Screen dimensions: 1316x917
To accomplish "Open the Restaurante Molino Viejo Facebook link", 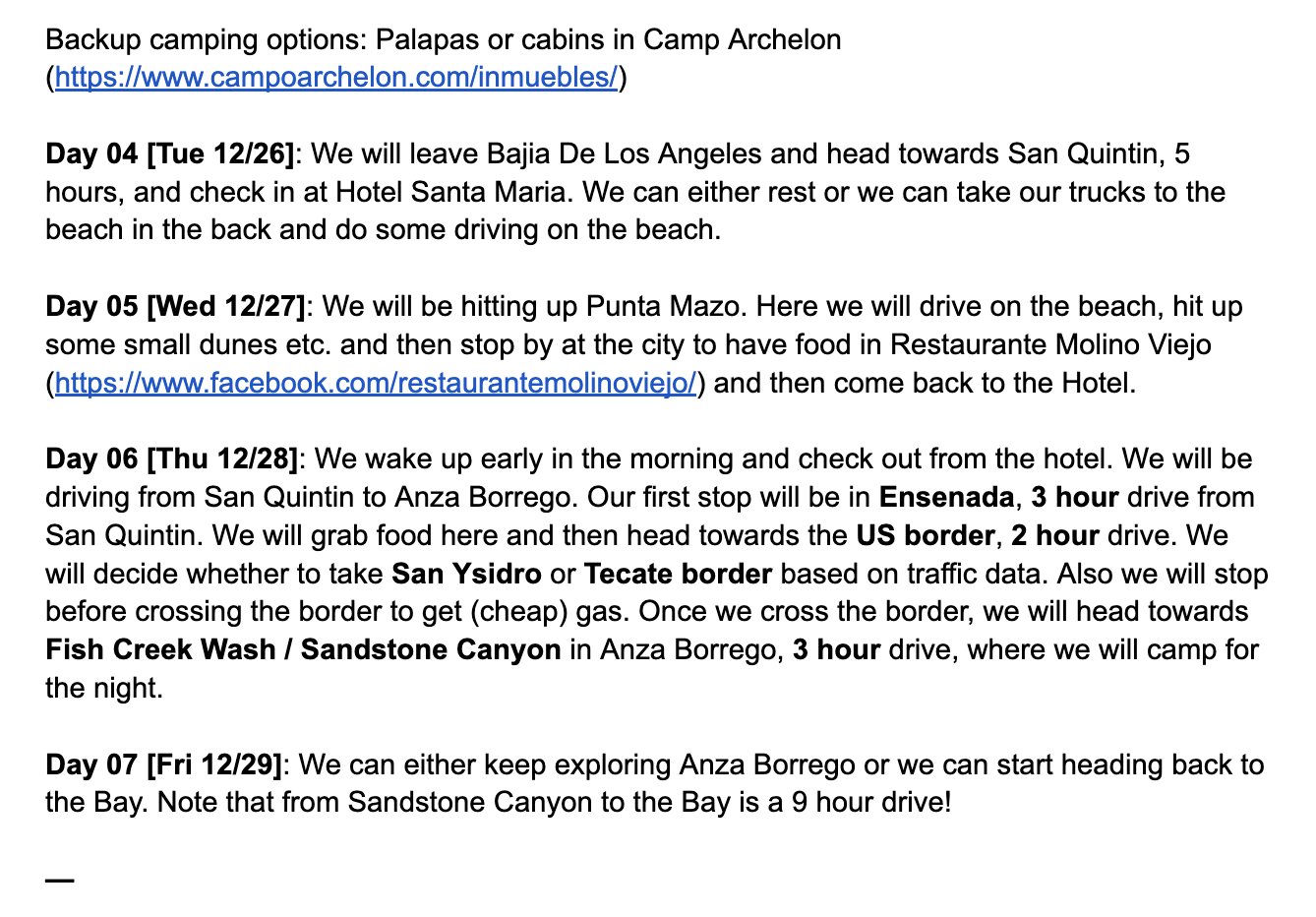I will click(x=376, y=384).
